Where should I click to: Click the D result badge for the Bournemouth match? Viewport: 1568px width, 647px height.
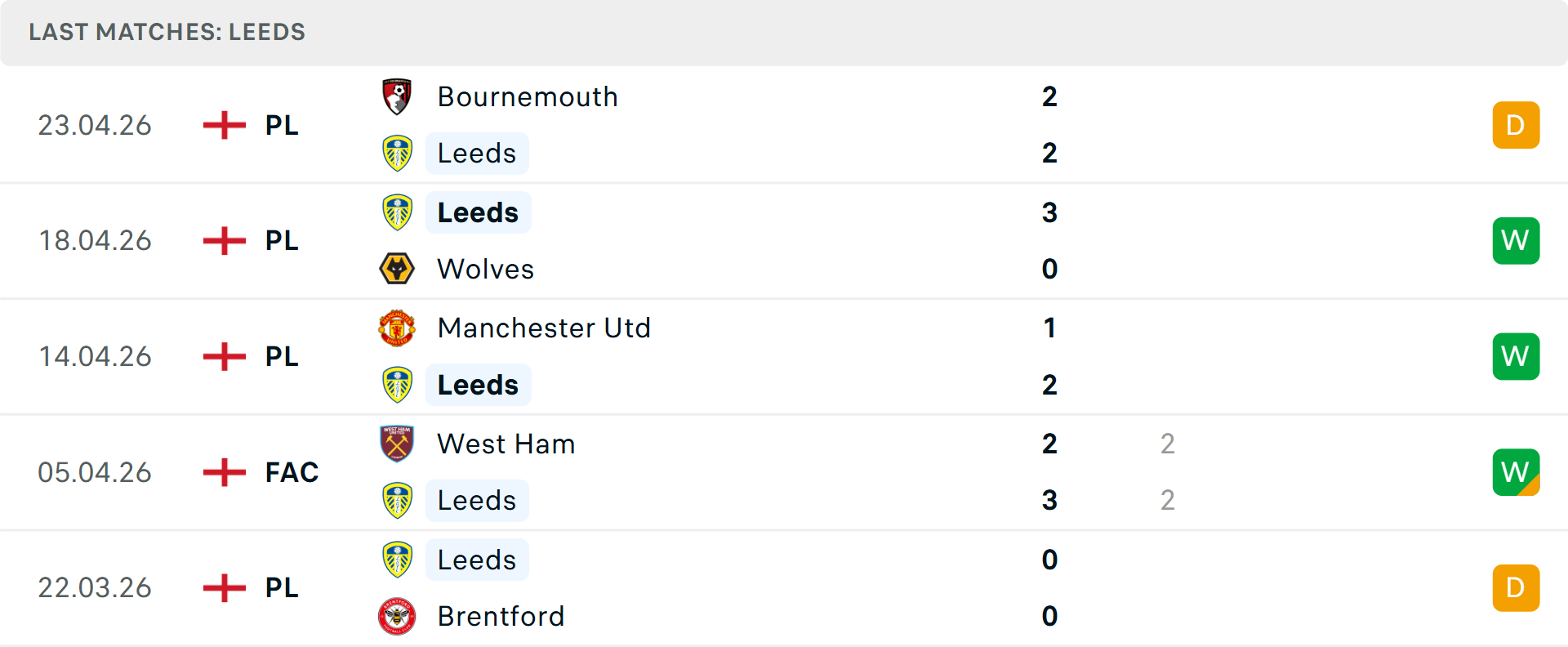click(1516, 125)
